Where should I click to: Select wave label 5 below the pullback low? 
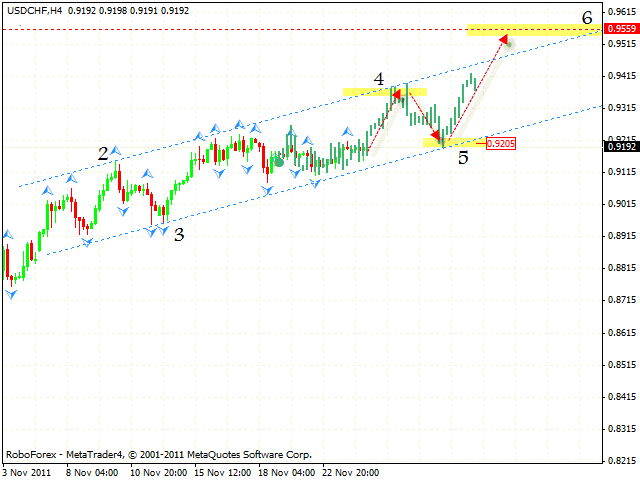point(463,158)
